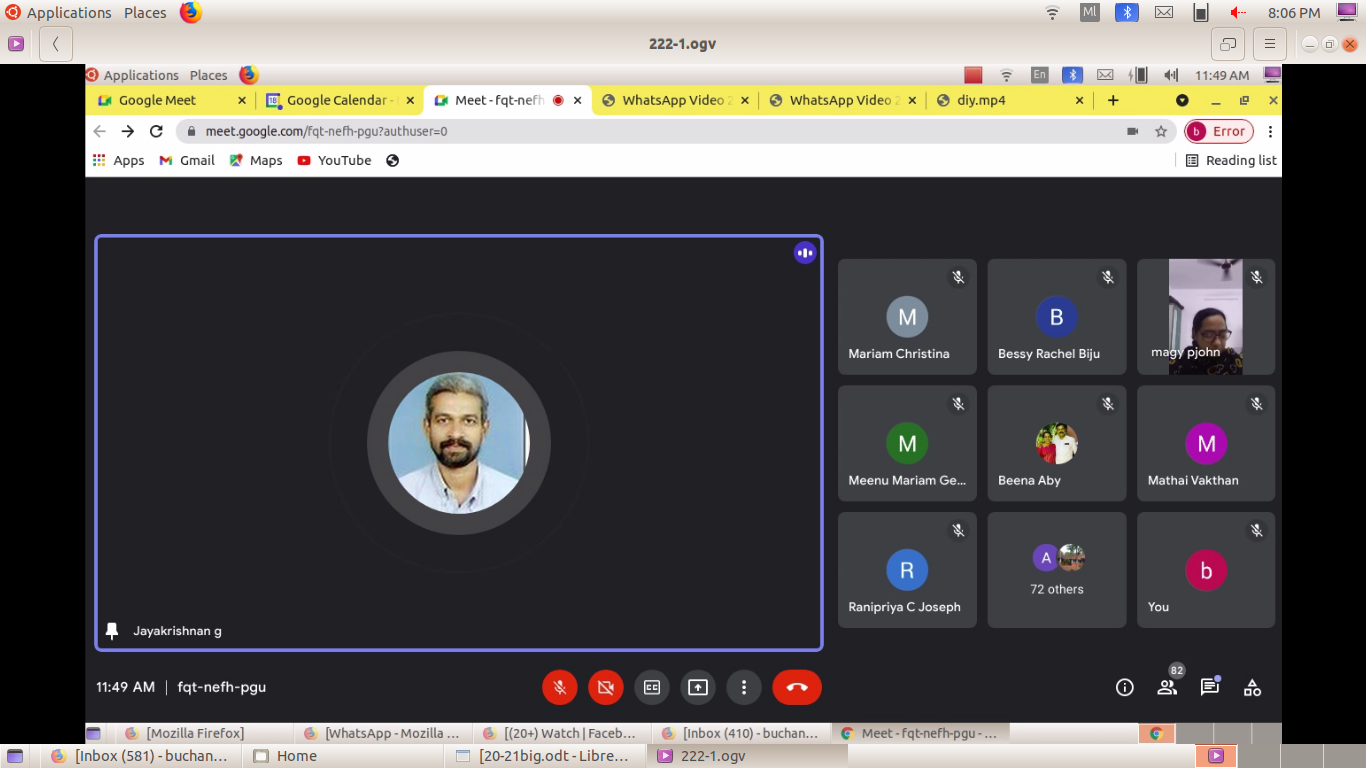1366x768 pixels.
Task: Select the magy pjohn video tile
Action: tap(1206, 317)
